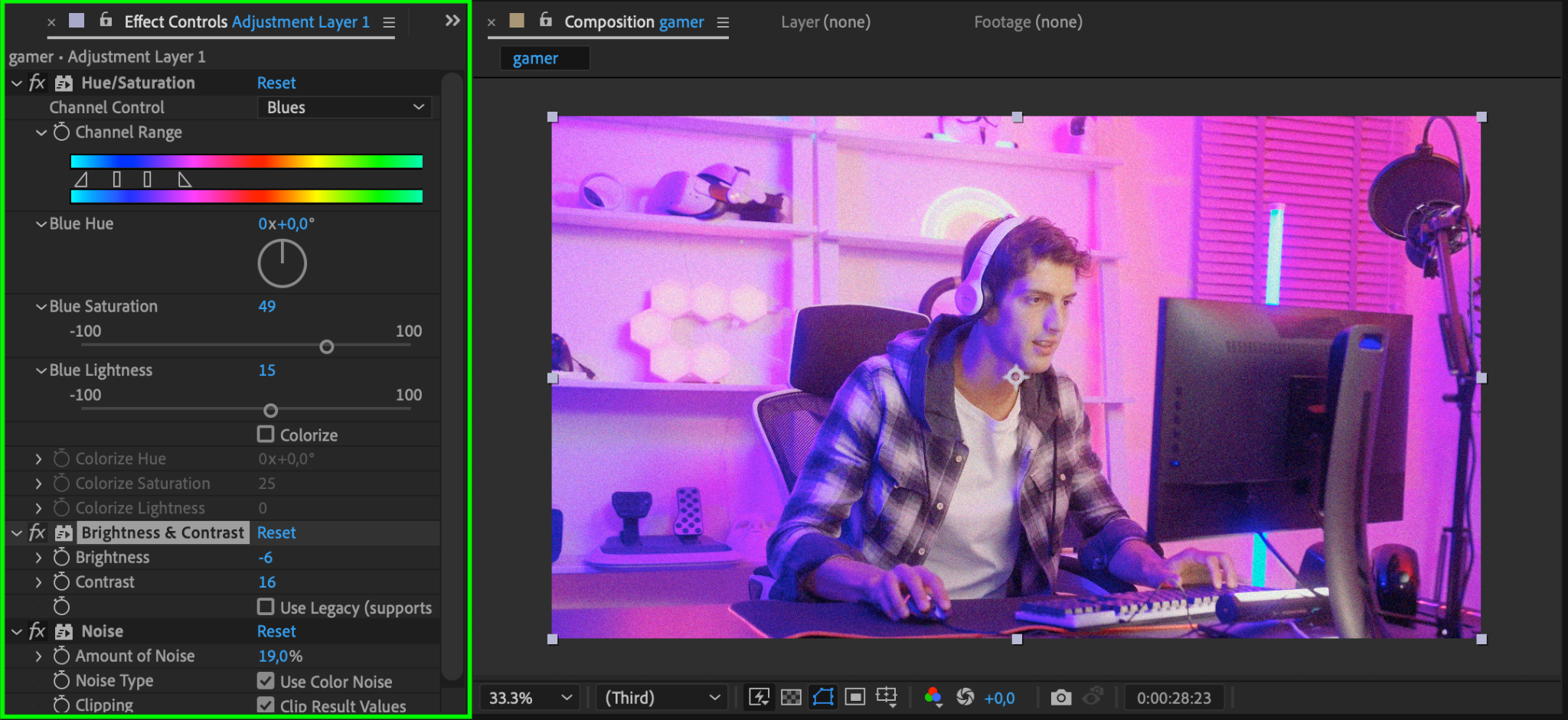
Task: Collapse the Noise effect group
Action: pos(17,631)
